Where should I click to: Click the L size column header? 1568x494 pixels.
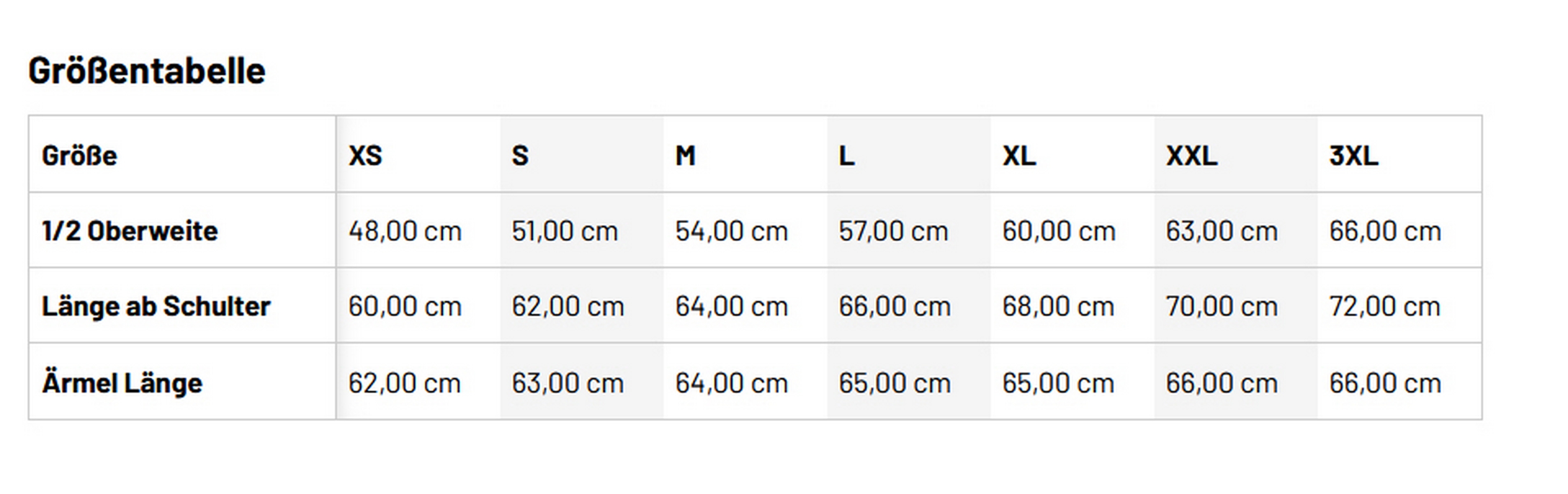coord(847,156)
